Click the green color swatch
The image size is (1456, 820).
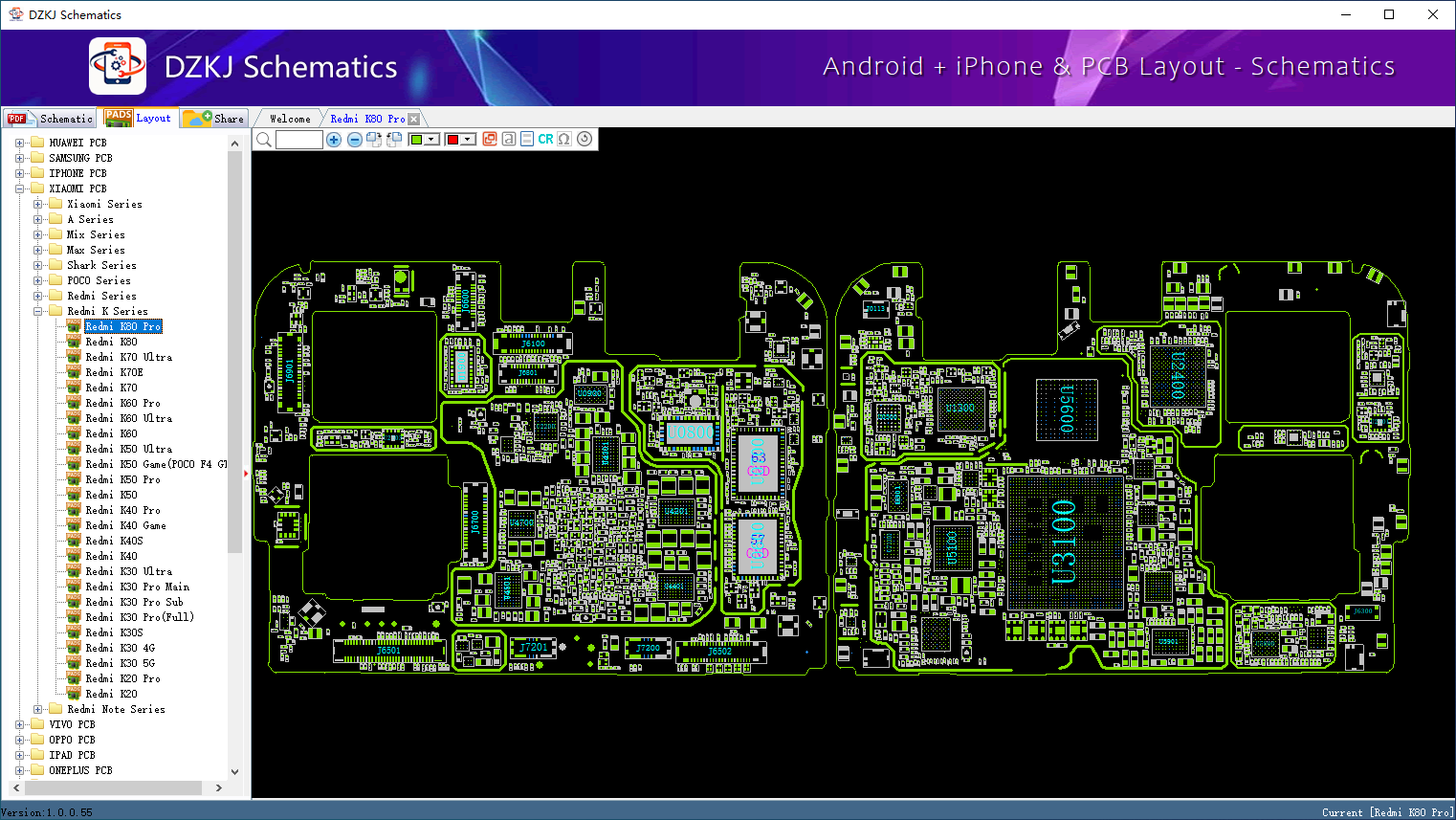tap(416, 140)
